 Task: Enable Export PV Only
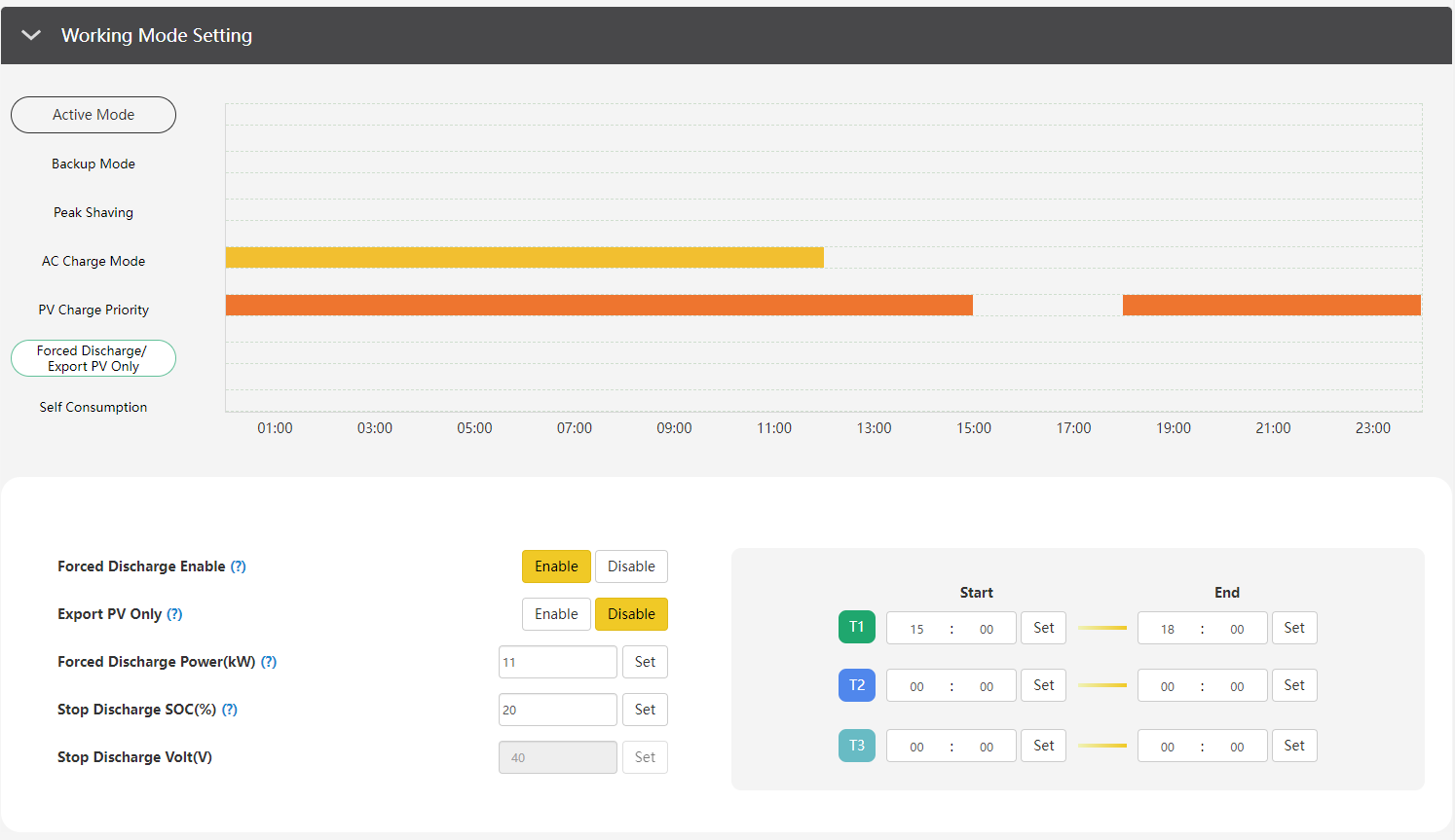click(556, 614)
